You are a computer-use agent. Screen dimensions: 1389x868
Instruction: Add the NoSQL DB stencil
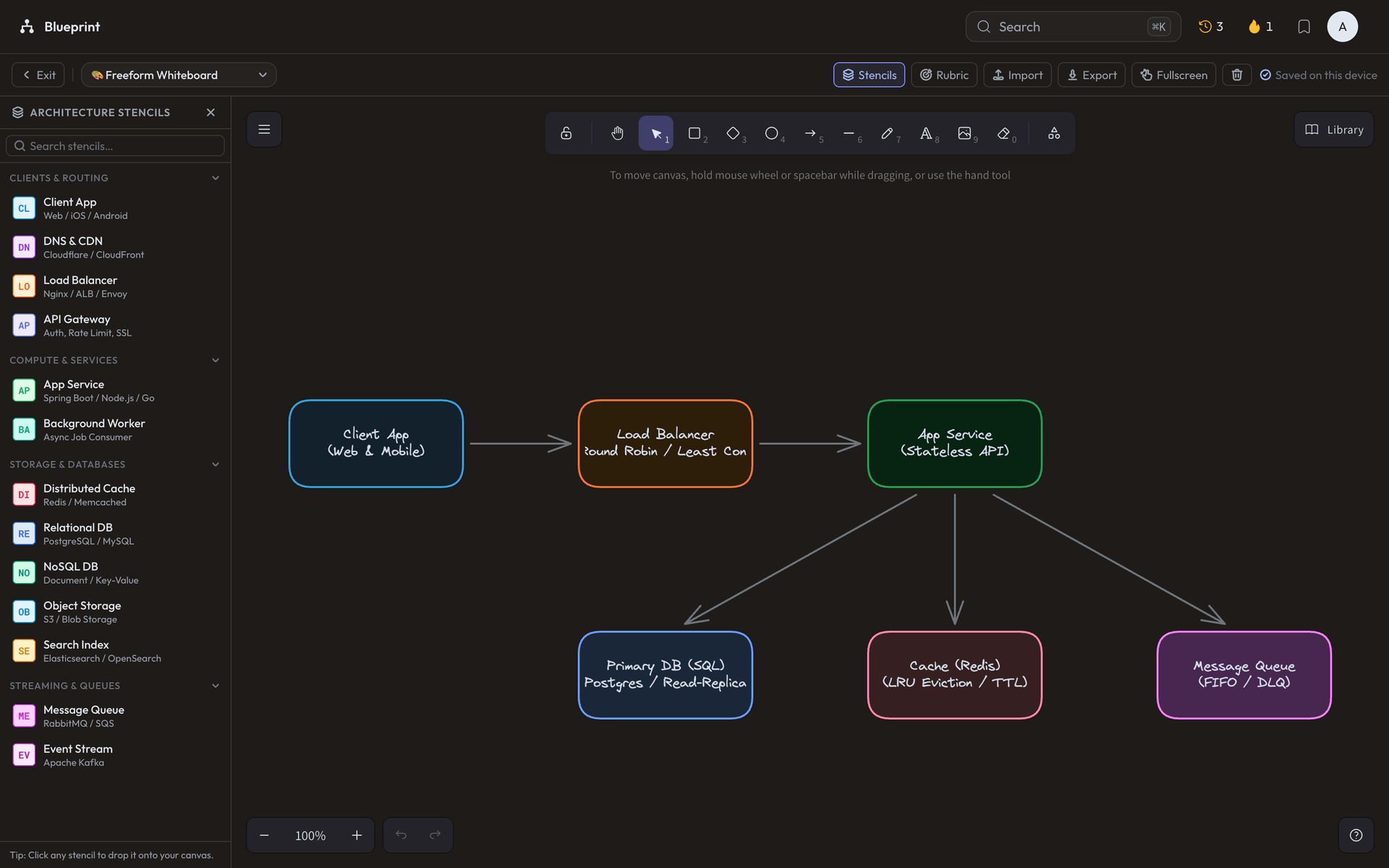115,573
